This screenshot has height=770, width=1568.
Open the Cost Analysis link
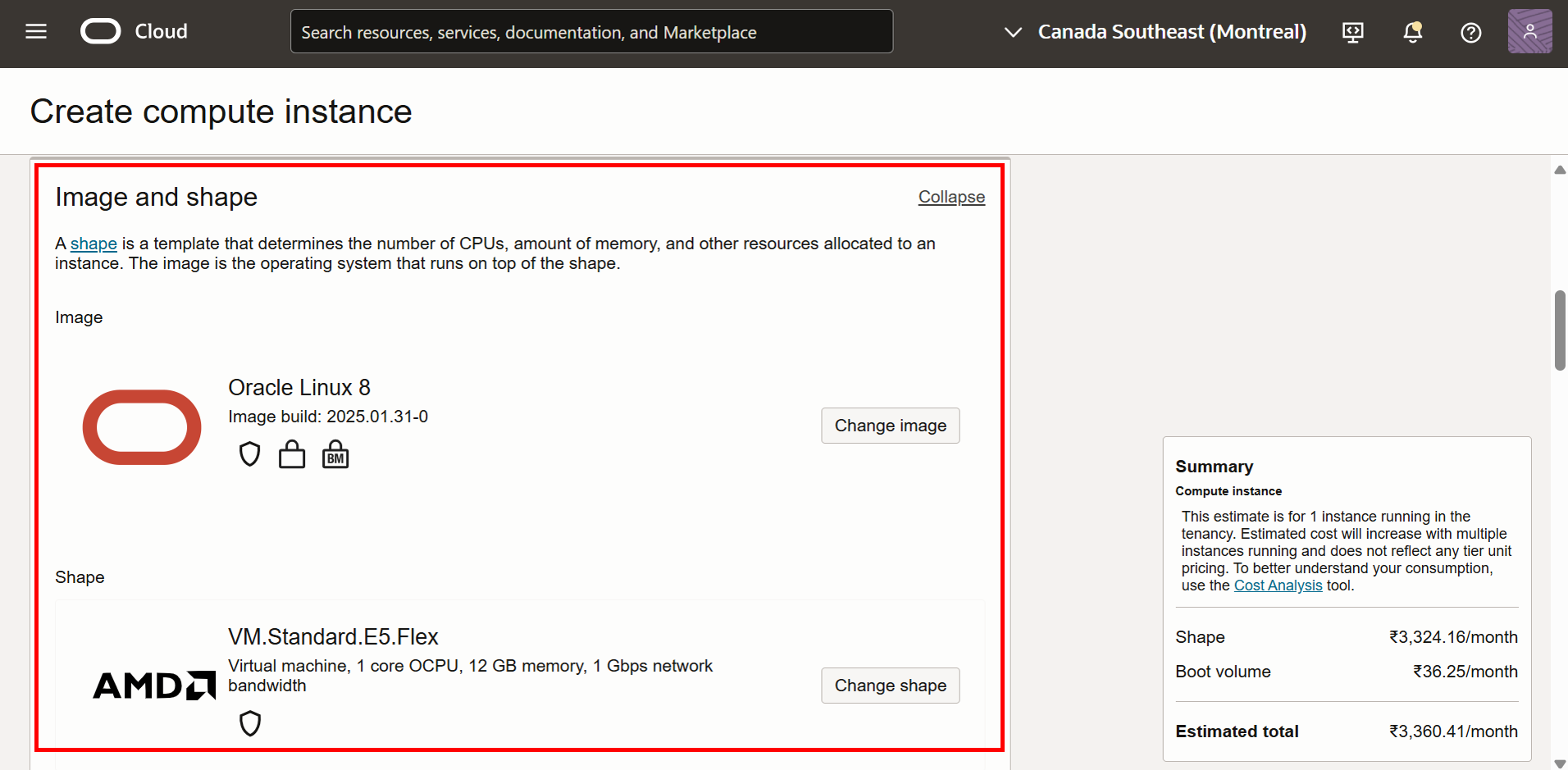(x=1278, y=585)
